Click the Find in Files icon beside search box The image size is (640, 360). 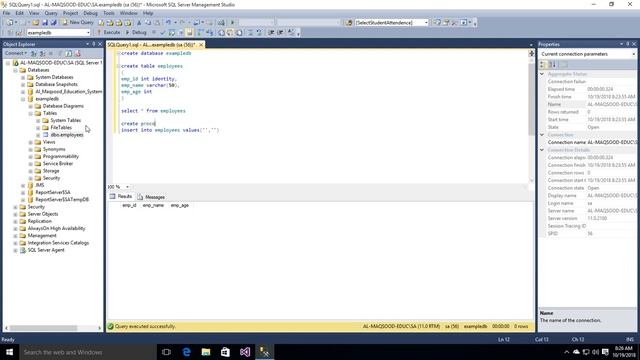tap(349, 22)
